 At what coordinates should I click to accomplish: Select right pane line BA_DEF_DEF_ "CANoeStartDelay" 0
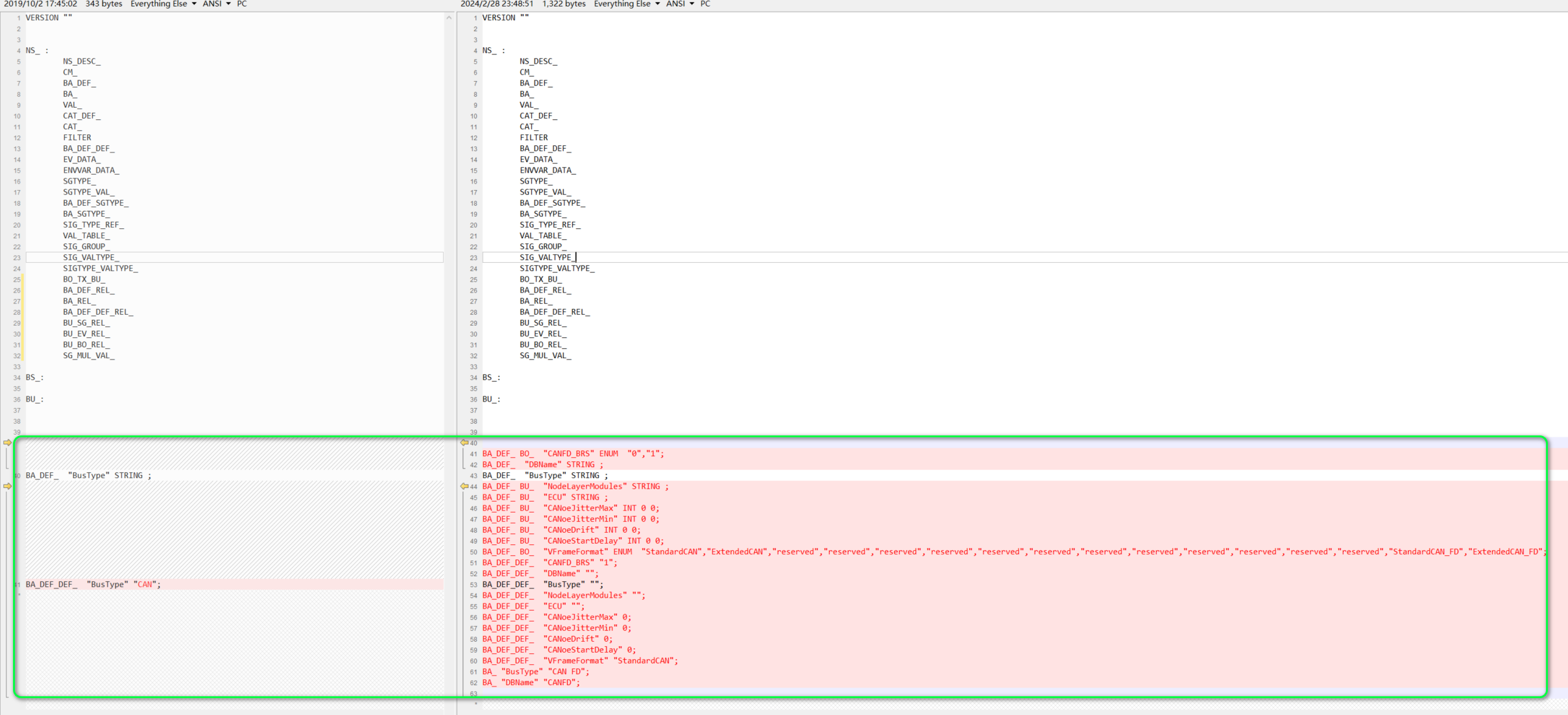click(559, 650)
